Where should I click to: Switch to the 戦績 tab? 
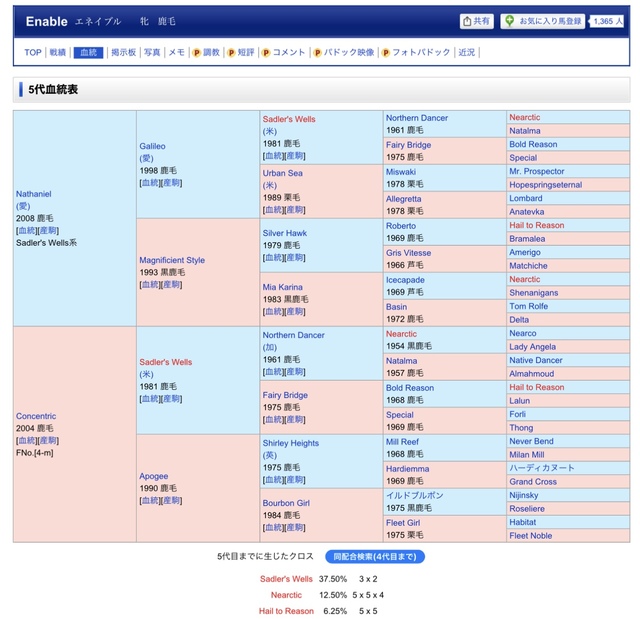[58, 52]
